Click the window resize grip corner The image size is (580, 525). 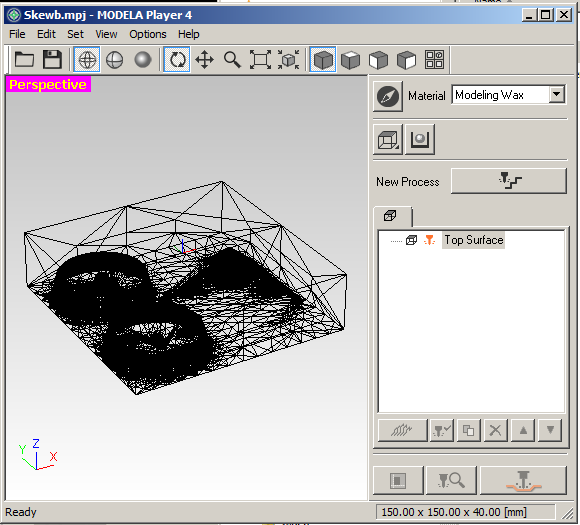pos(567,514)
